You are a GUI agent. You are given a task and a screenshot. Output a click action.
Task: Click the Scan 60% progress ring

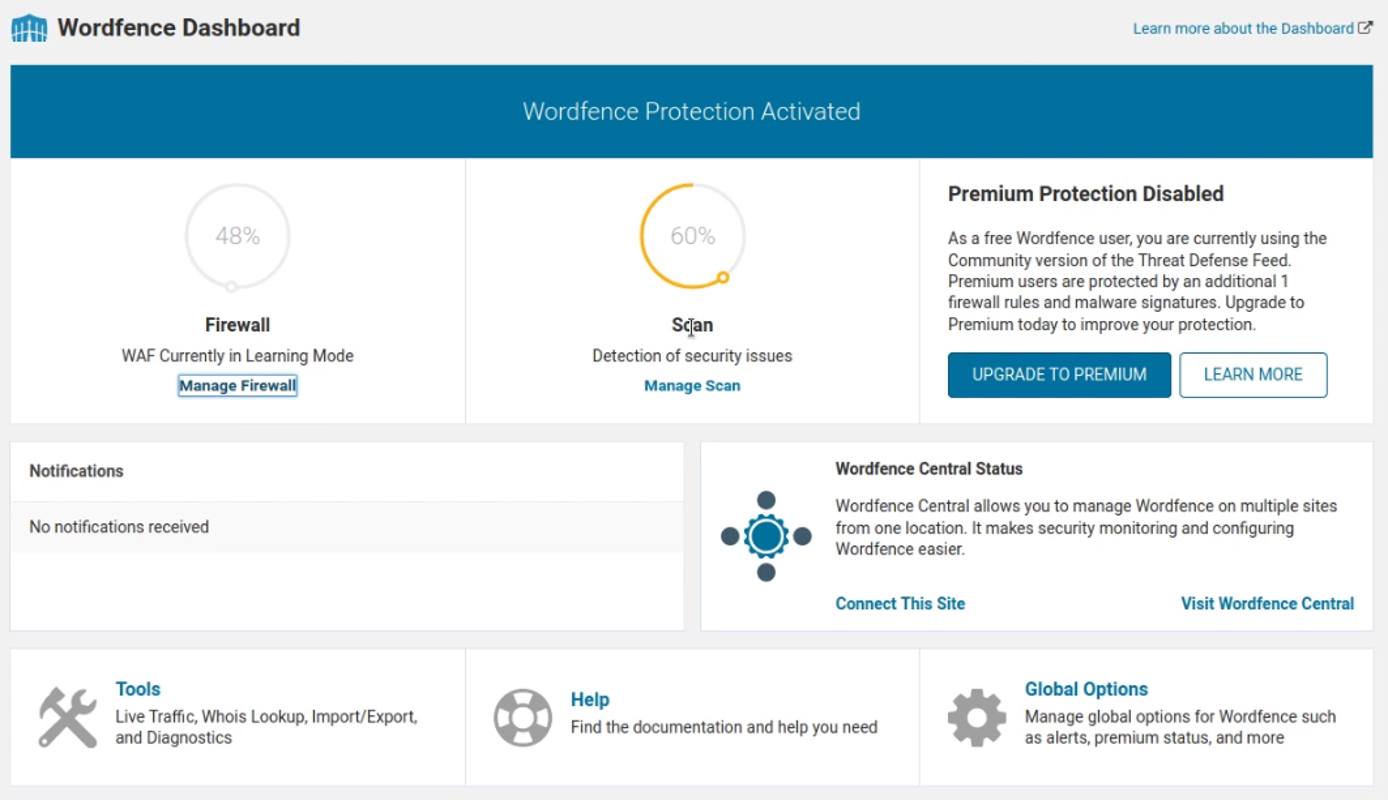click(x=692, y=236)
